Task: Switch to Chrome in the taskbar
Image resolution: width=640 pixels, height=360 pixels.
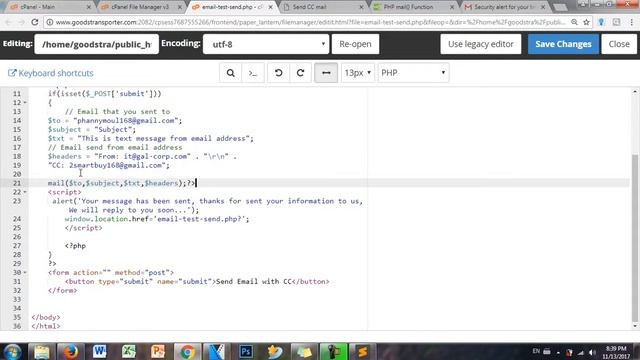Action: 187,351
